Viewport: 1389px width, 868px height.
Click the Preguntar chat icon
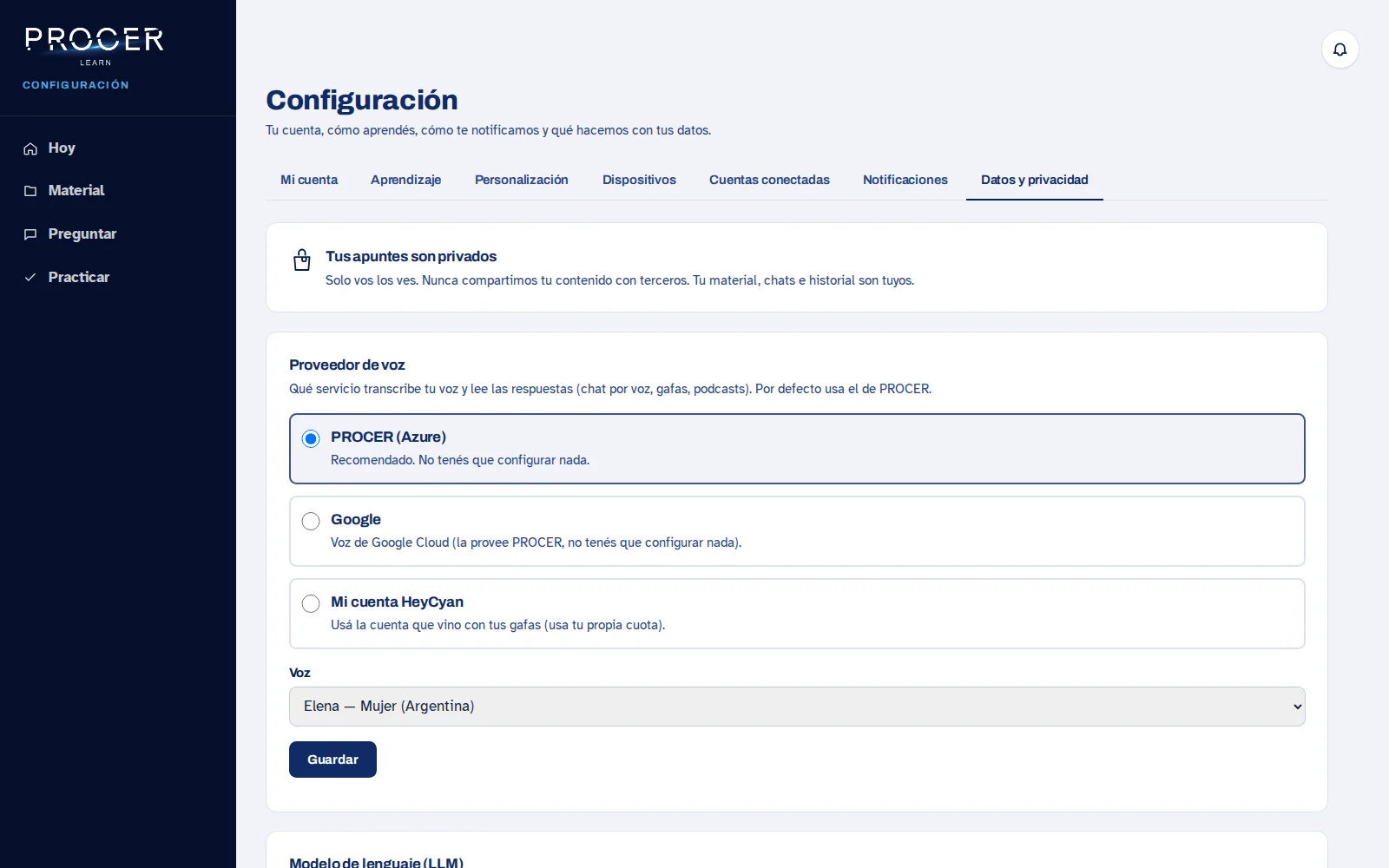pyautogui.click(x=30, y=234)
